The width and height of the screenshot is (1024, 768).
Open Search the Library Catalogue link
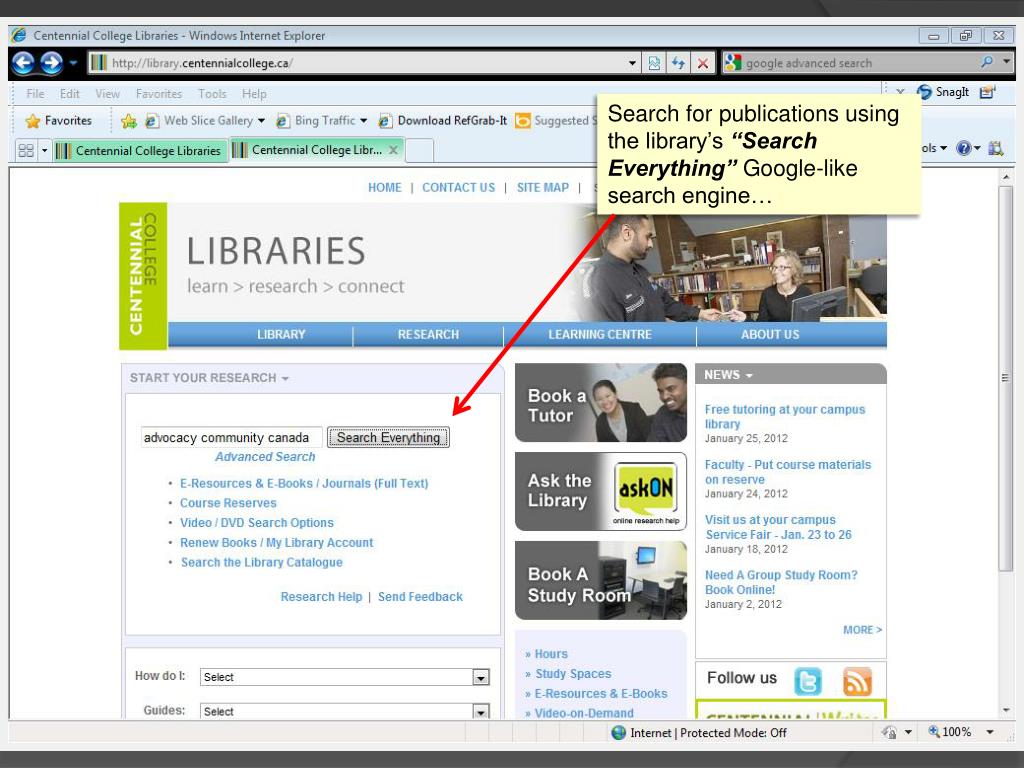click(261, 562)
